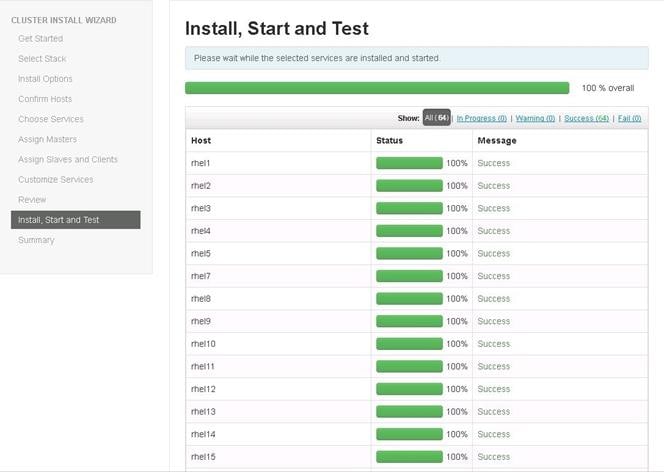664x472 pixels.
Task: Open Success message link for rhel15
Action: point(493,457)
